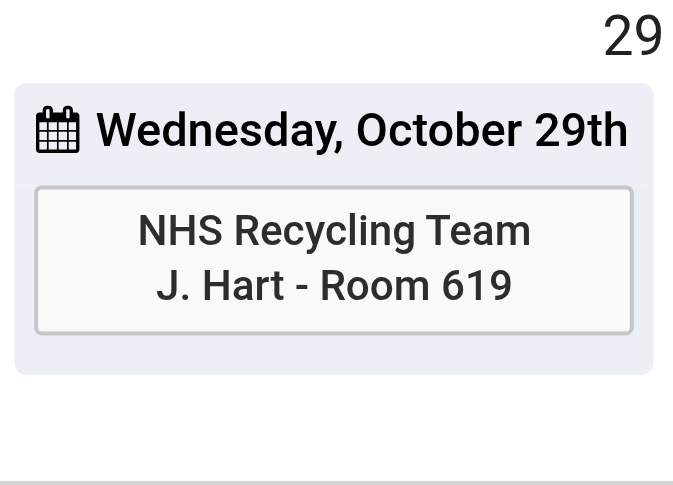Click the blue panel area below the event
The height and width of the screenshot is (485, 673).
[334, 354]
